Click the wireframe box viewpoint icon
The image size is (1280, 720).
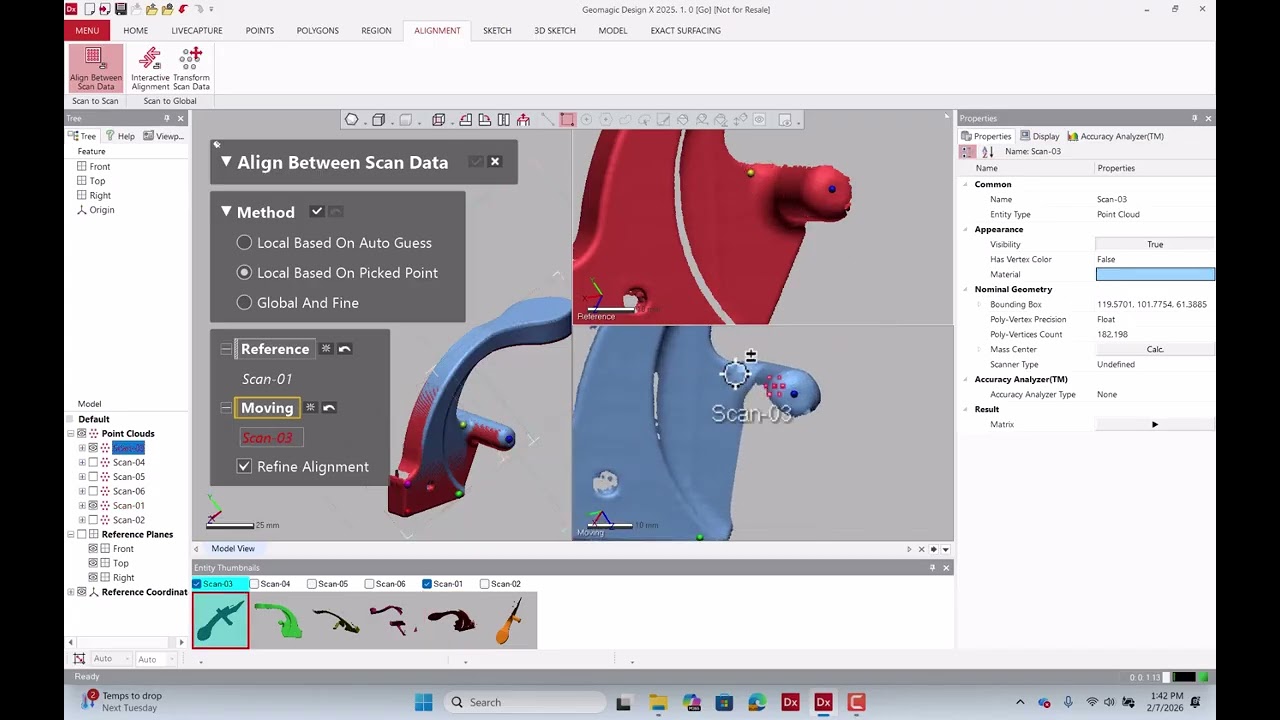click(x=438, y=120)
